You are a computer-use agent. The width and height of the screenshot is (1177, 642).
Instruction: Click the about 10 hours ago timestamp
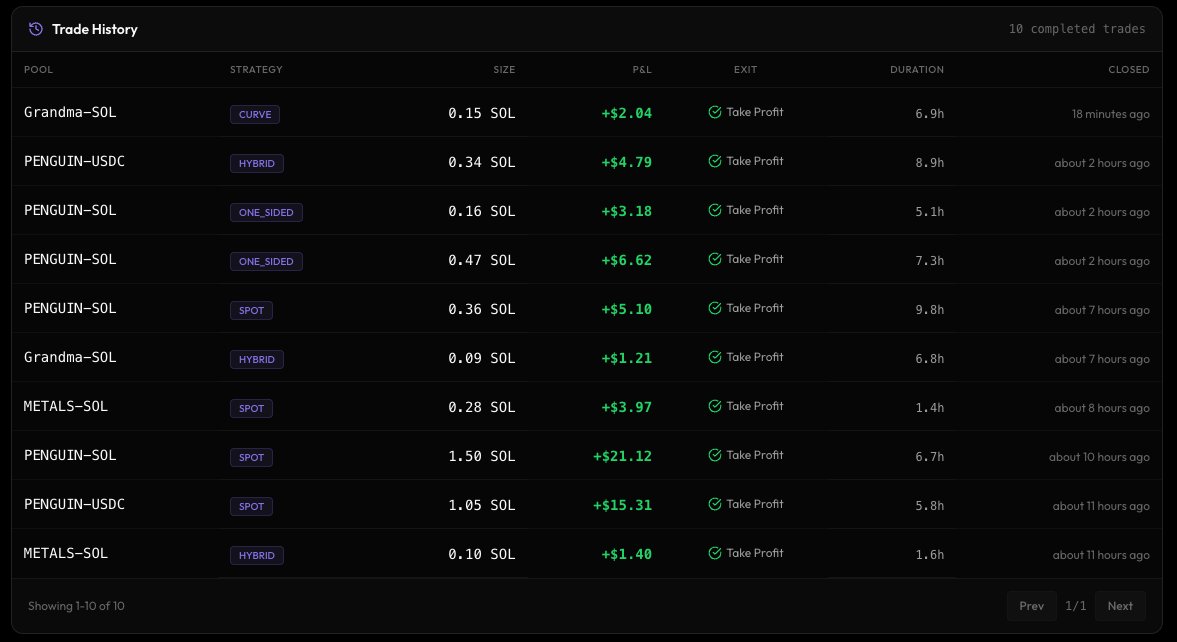(x=1099, y=457)
